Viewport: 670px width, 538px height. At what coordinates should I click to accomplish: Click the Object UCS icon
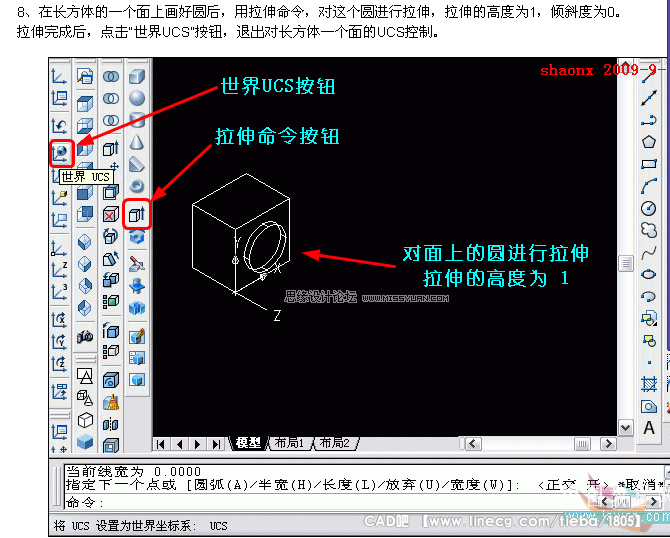click(x=59, y=197)
